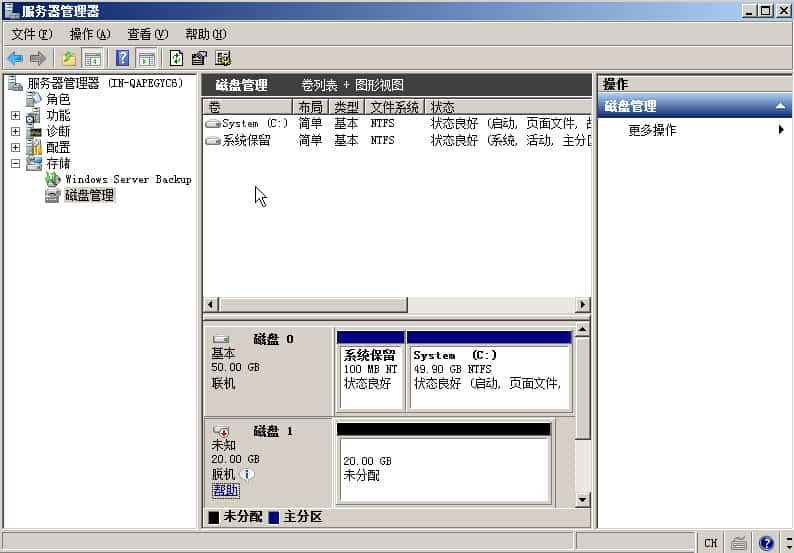Open Properties via the toolbar icon
The height and width of the screenshot is (553, 794).
pos(199,58)
